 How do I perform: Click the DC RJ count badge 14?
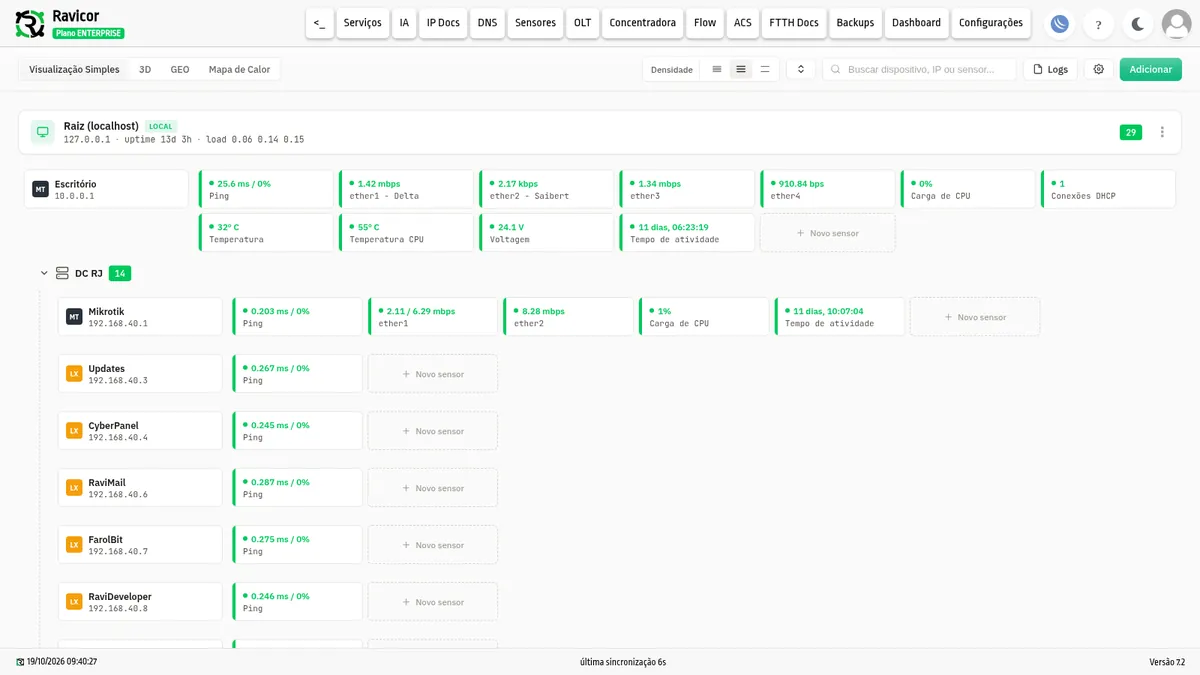[x=120, y=273]
